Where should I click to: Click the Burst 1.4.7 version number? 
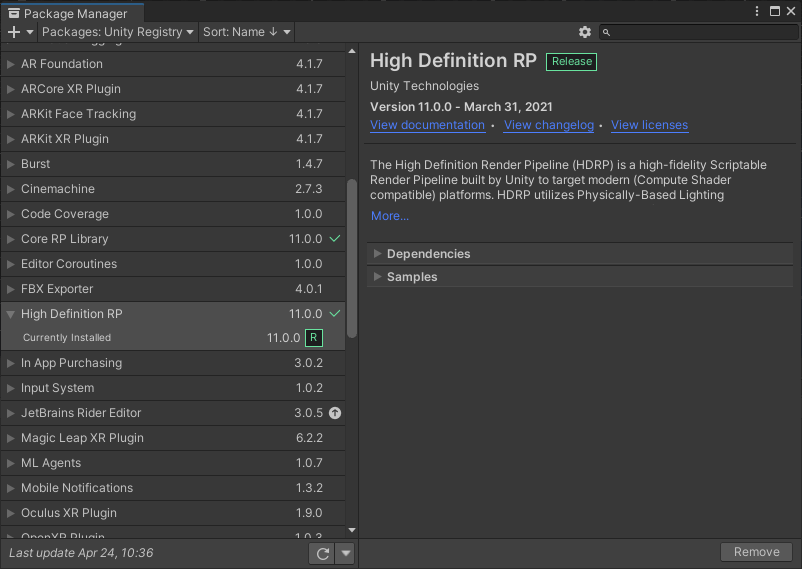309,164
